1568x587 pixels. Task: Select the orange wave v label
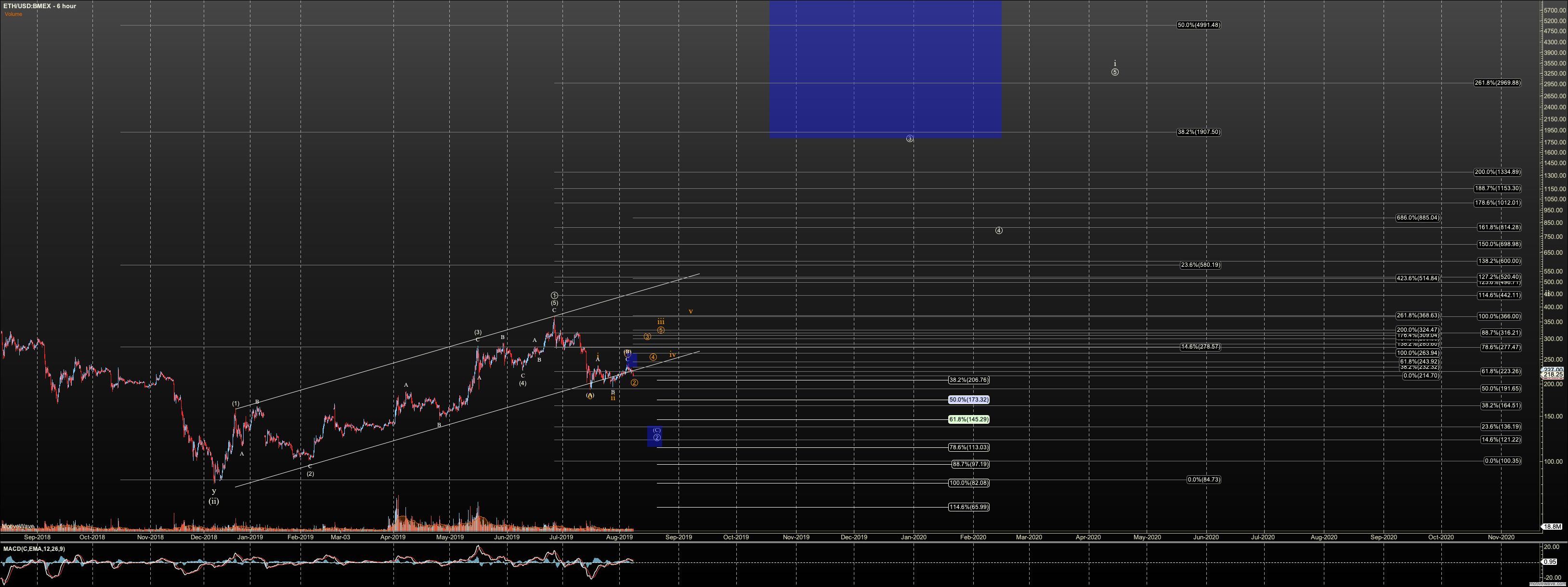point(690,312)
